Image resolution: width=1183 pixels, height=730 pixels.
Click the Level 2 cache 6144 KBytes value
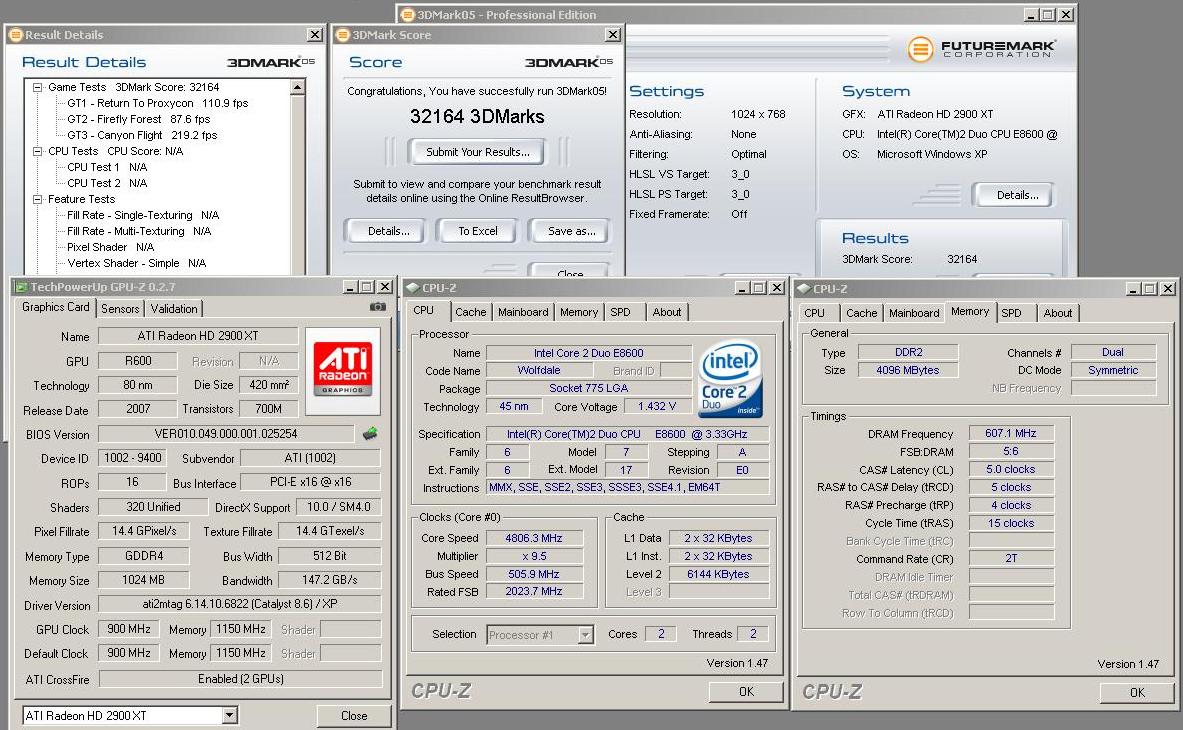[718, 574]
